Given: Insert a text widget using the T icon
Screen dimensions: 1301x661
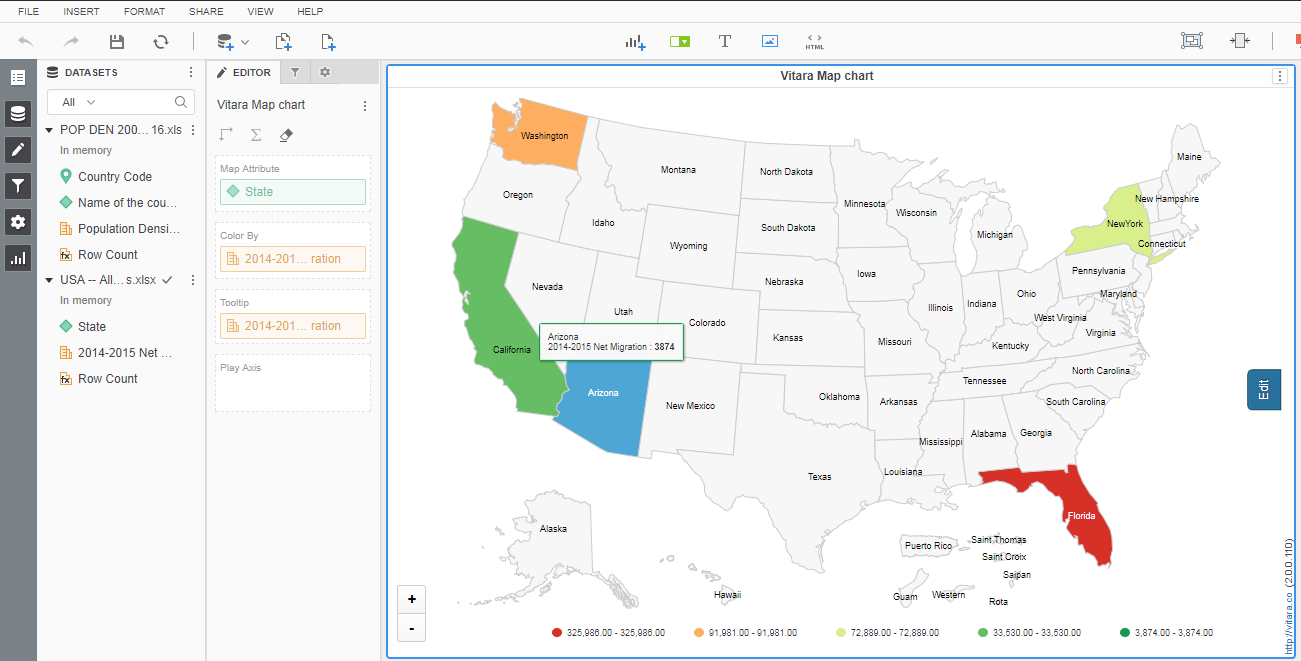Looking at the screenshot, I should click(x=724, y=41).
